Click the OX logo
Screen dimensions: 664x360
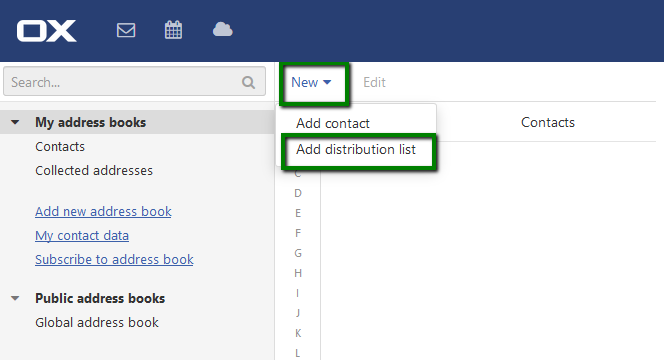coord(47,30)
